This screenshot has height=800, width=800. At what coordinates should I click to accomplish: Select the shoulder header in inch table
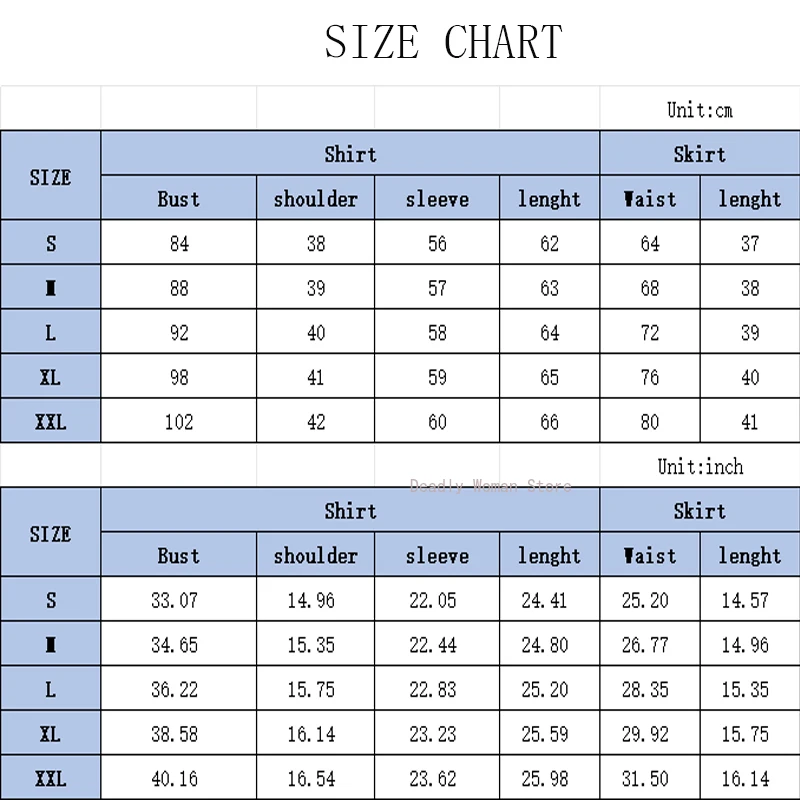pyautogui.click(x=315, y=555)
